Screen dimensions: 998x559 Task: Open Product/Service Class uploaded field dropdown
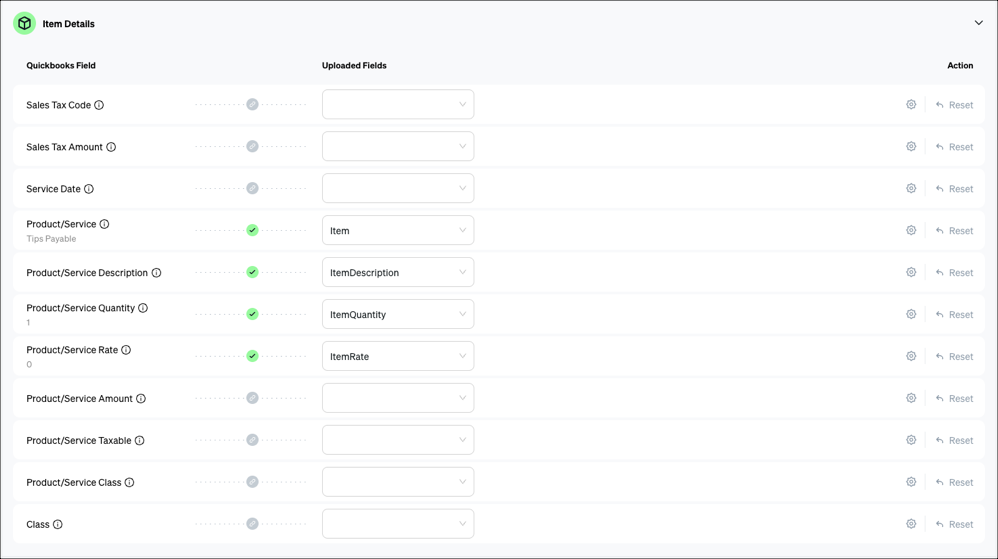[x=398, y=482]
